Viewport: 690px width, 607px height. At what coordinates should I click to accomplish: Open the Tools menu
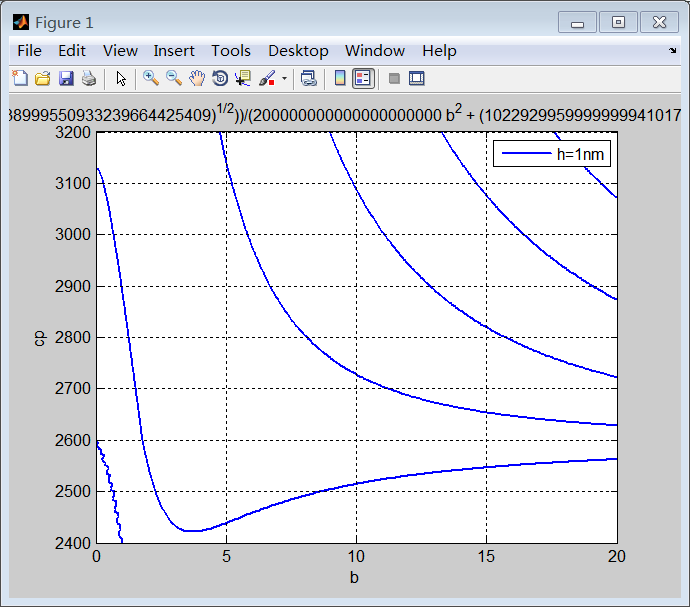(x=231, y=50)
